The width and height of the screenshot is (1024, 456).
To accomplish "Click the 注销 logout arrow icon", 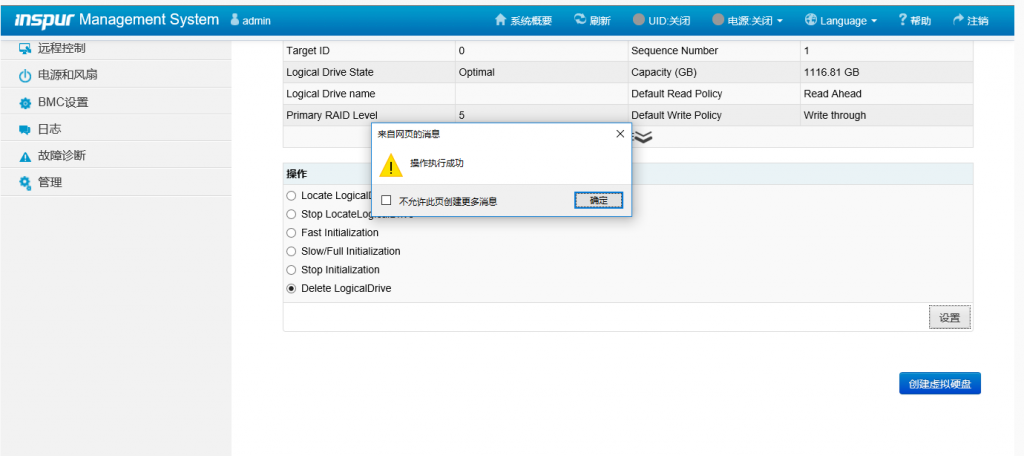I will [959, 20].
